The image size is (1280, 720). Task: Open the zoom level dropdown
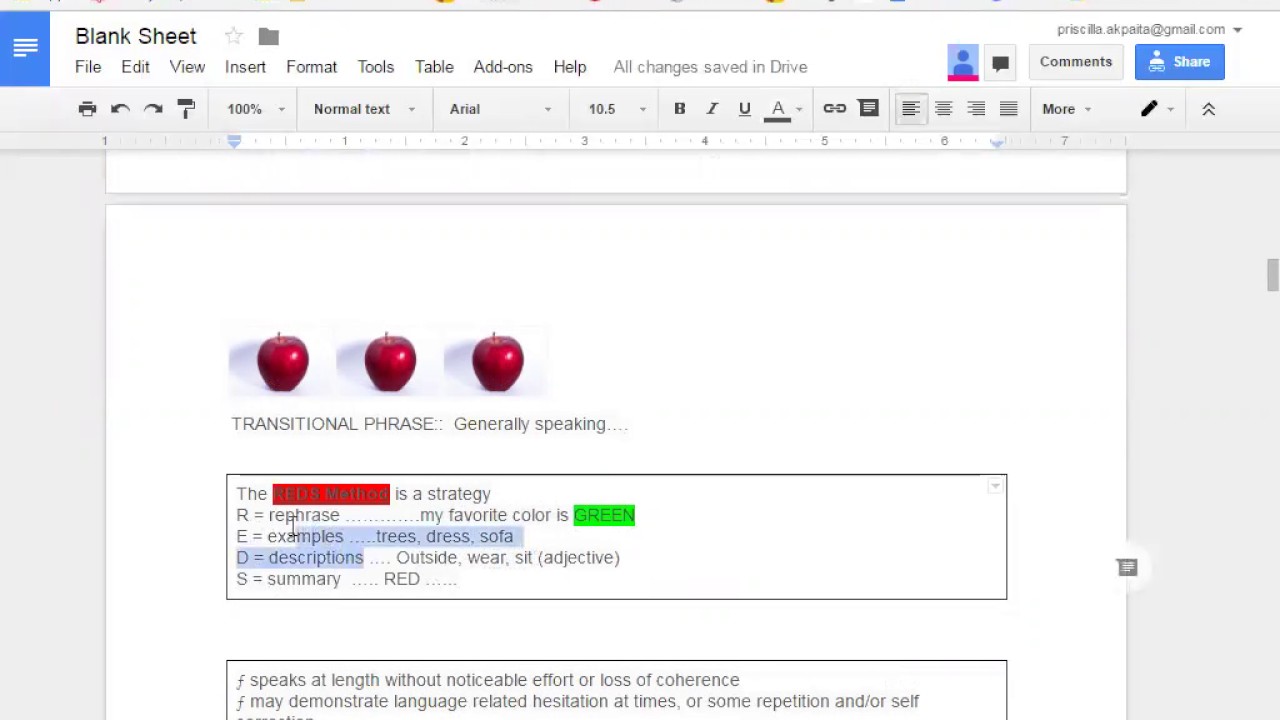pos(256,109)
